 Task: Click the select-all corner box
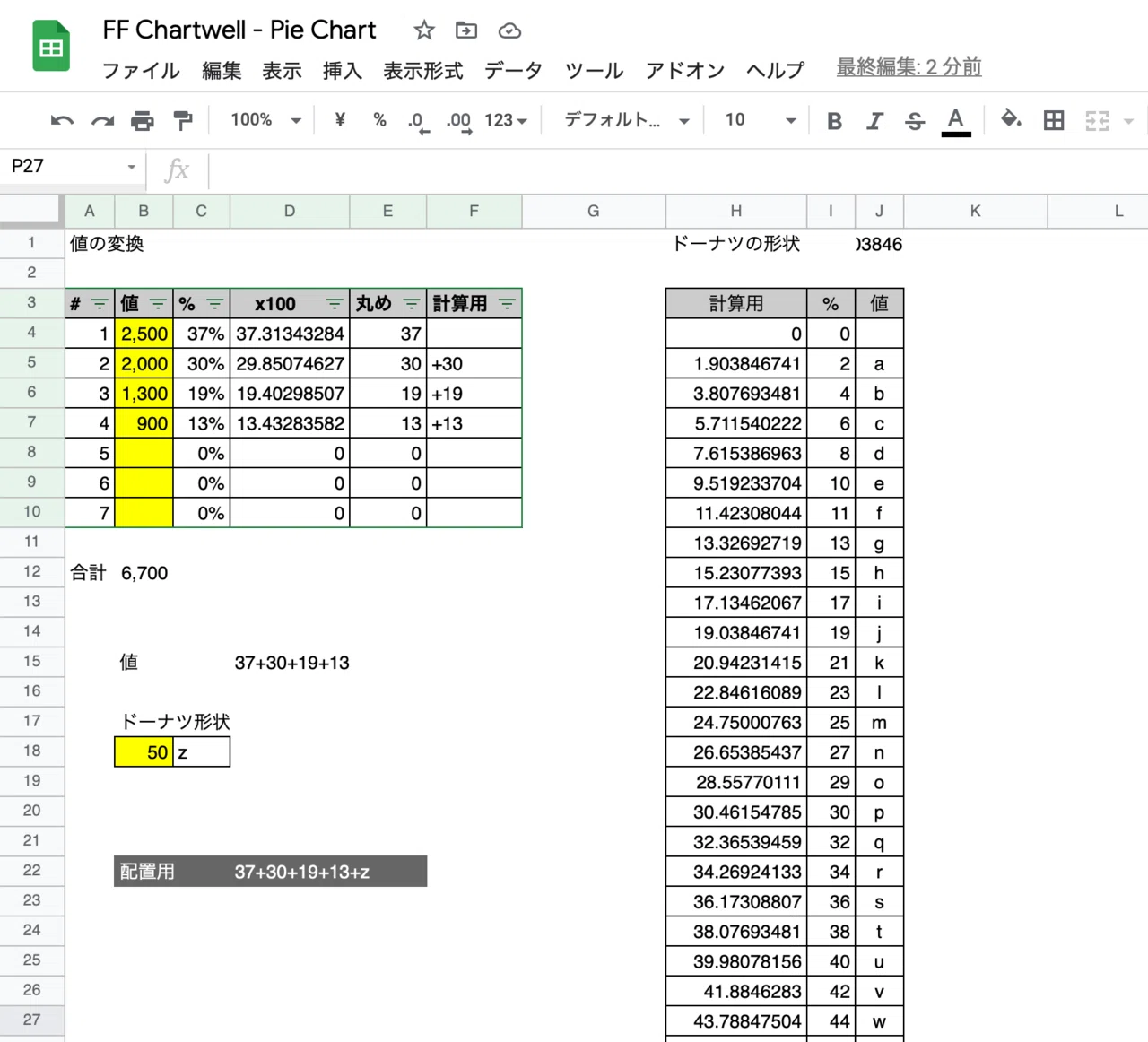point(32,211)
